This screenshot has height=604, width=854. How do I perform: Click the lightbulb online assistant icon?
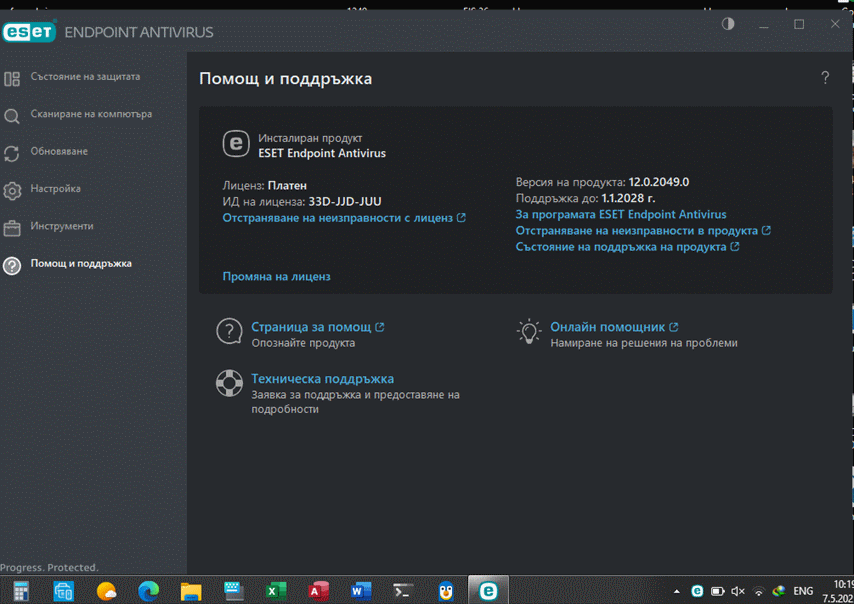528,332
